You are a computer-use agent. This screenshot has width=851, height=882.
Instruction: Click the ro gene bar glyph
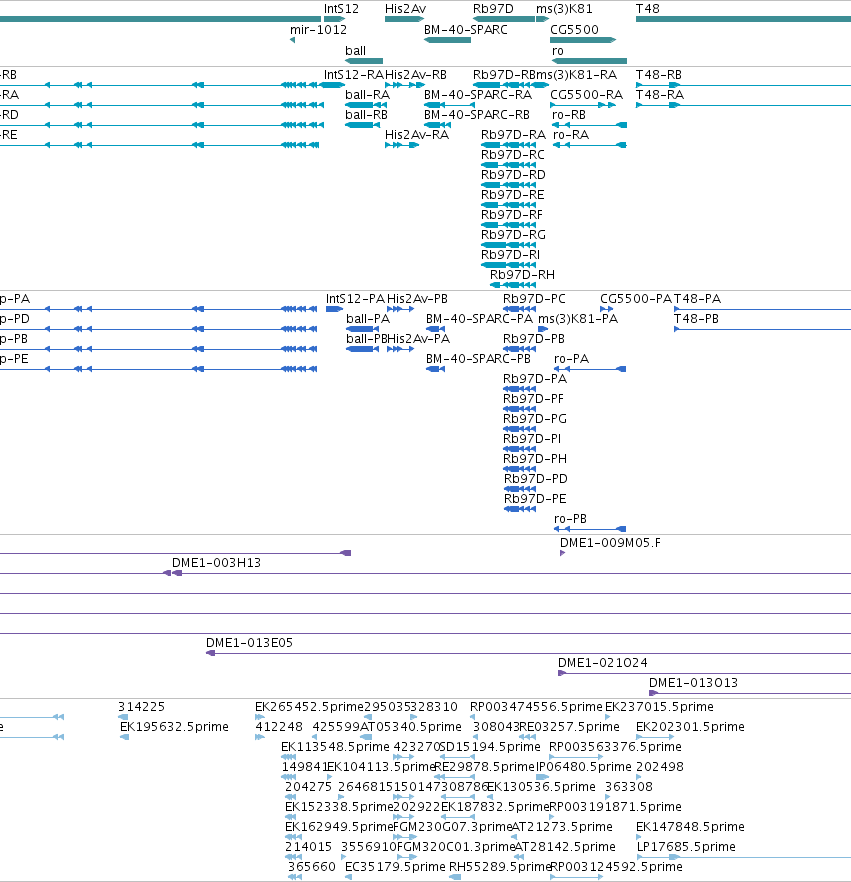click(589, 61)
